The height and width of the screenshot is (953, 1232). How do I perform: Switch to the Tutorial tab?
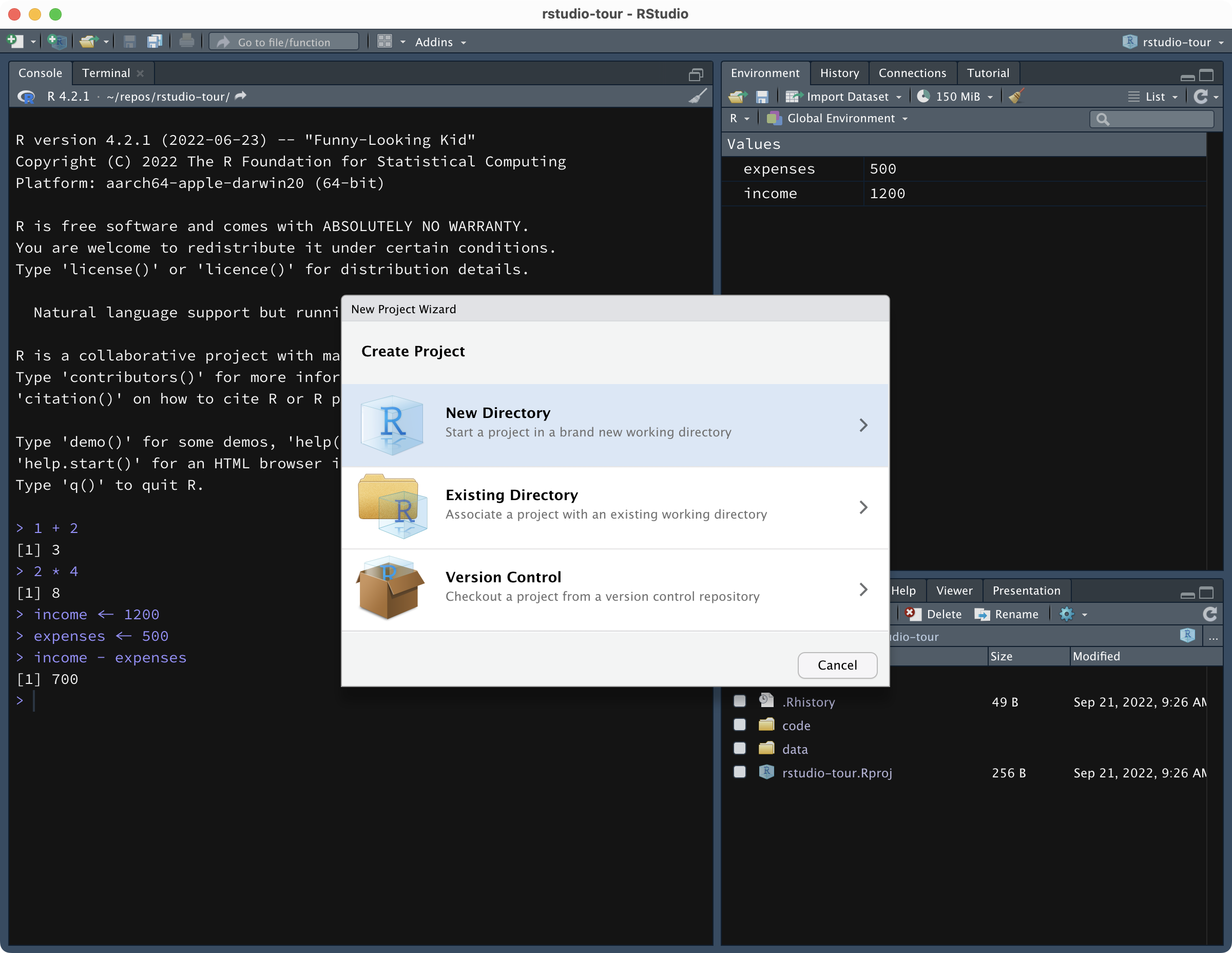tap(988, 73)
